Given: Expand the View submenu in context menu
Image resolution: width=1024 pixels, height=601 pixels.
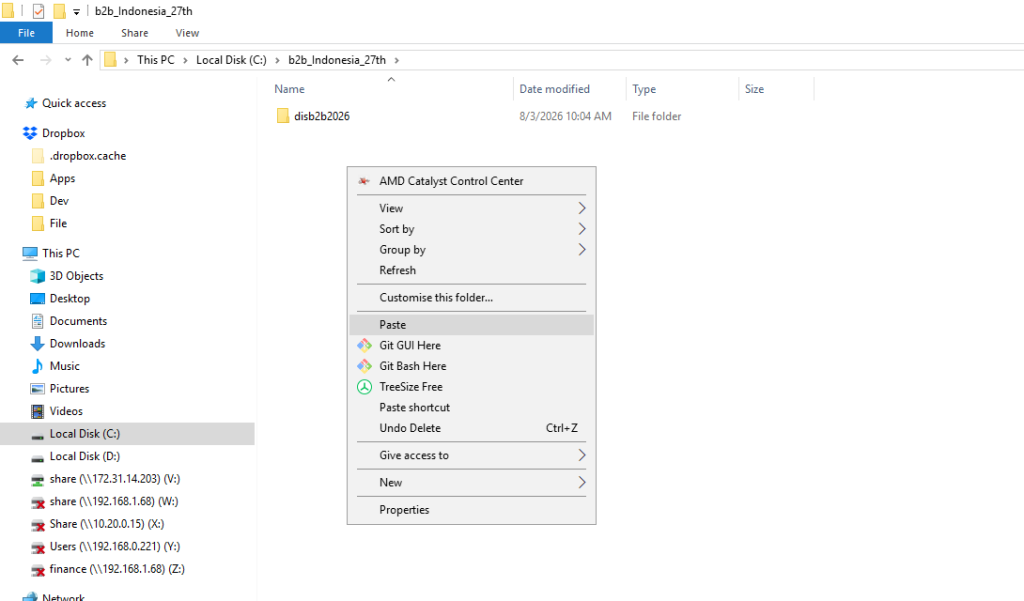Looking at the screenshot, I should pos(471,208).
